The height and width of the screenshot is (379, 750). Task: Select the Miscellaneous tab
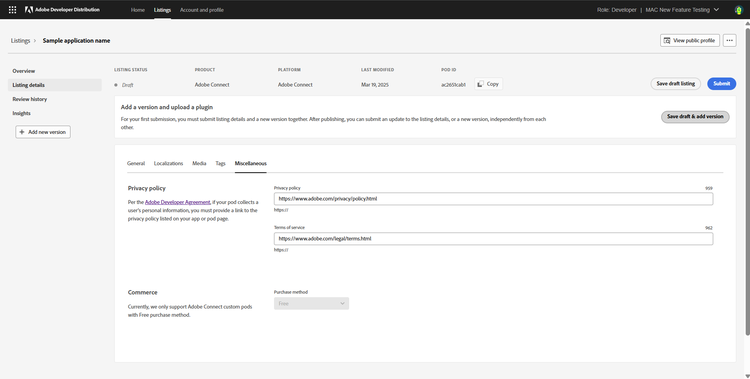(x=251, y=163)
